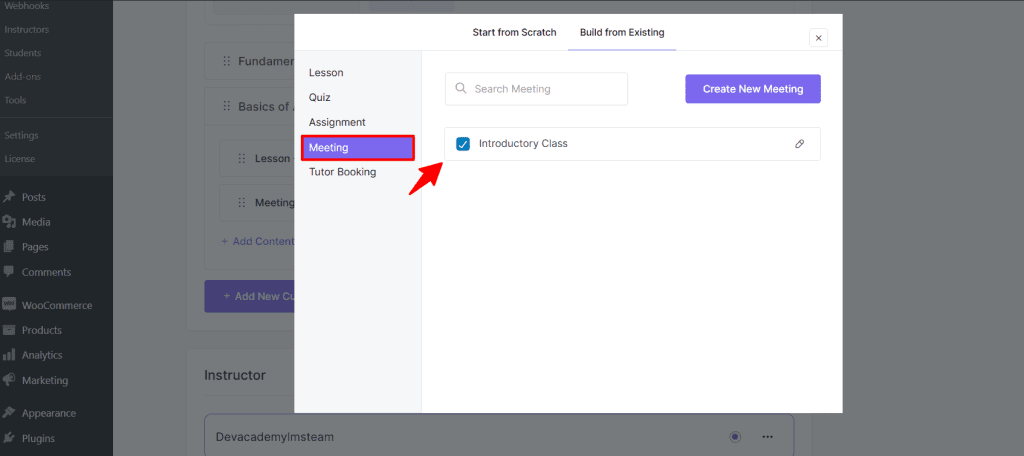Select the Build from Existing tab

click(621, 33)
